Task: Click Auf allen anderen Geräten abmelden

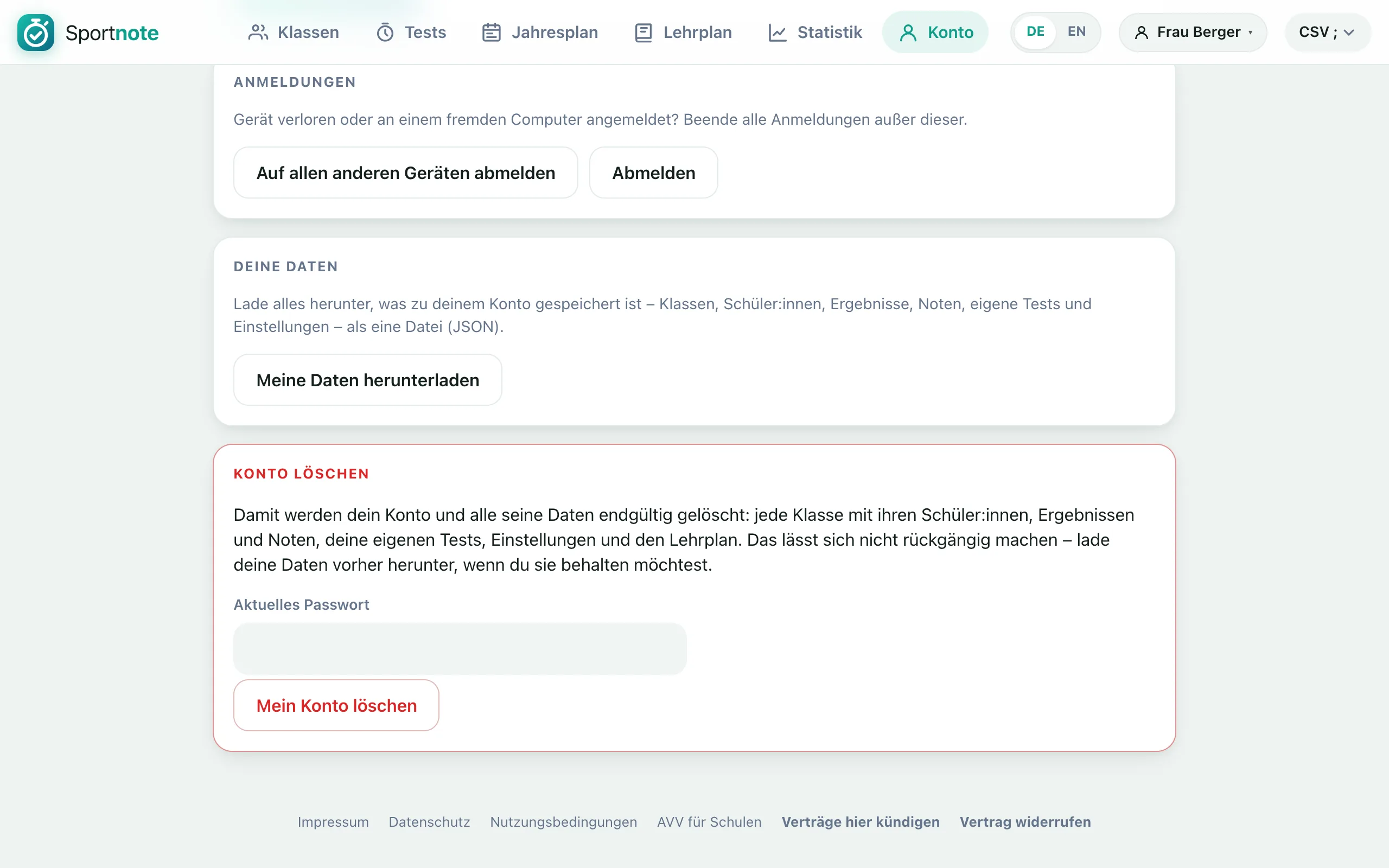Action: 406,173
